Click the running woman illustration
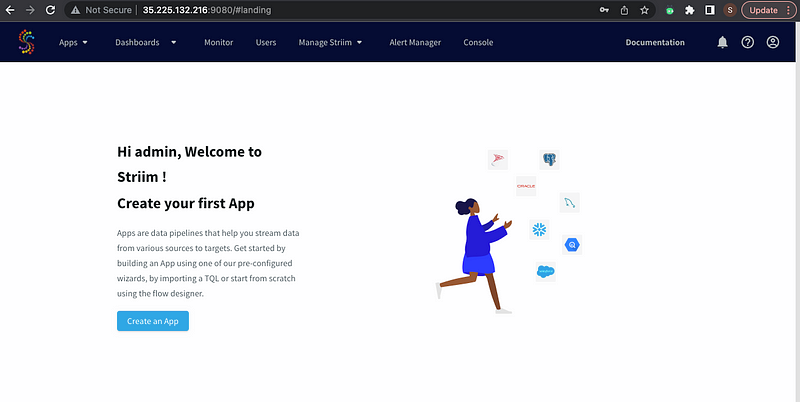This screenshot has width=800, height=402. pos(476,255)
